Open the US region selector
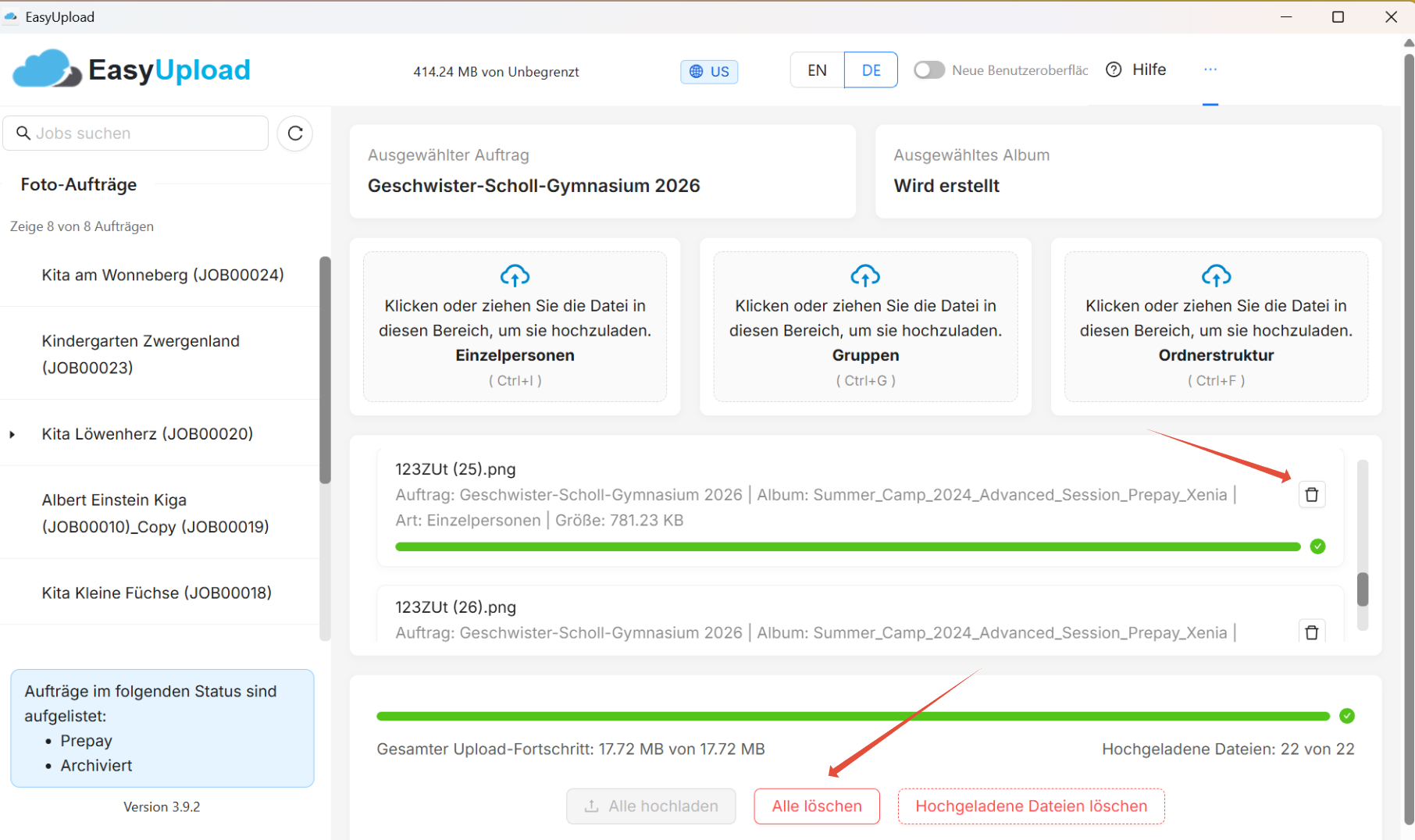 709,72
